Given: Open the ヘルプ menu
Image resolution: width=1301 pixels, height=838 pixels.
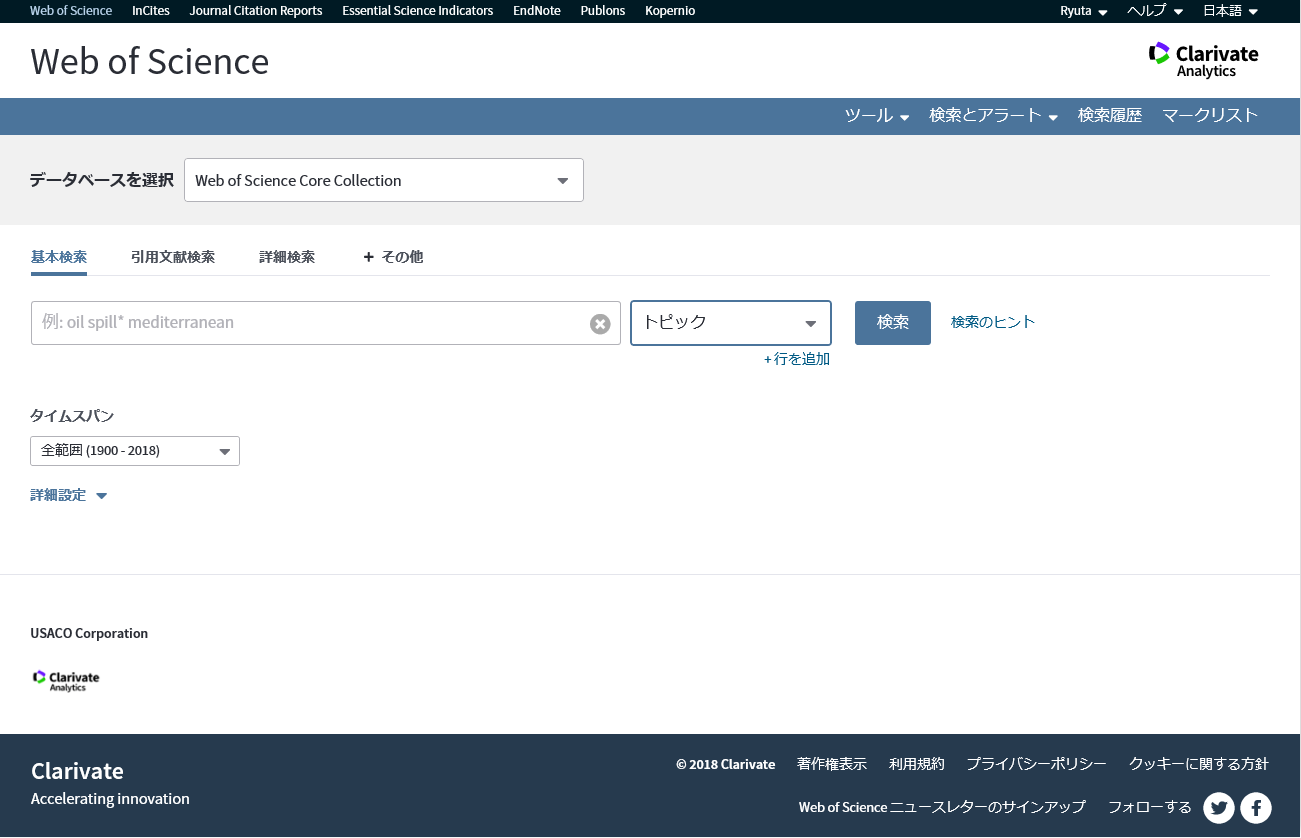Looking at the screenshot, I should tap(1155, 11).
